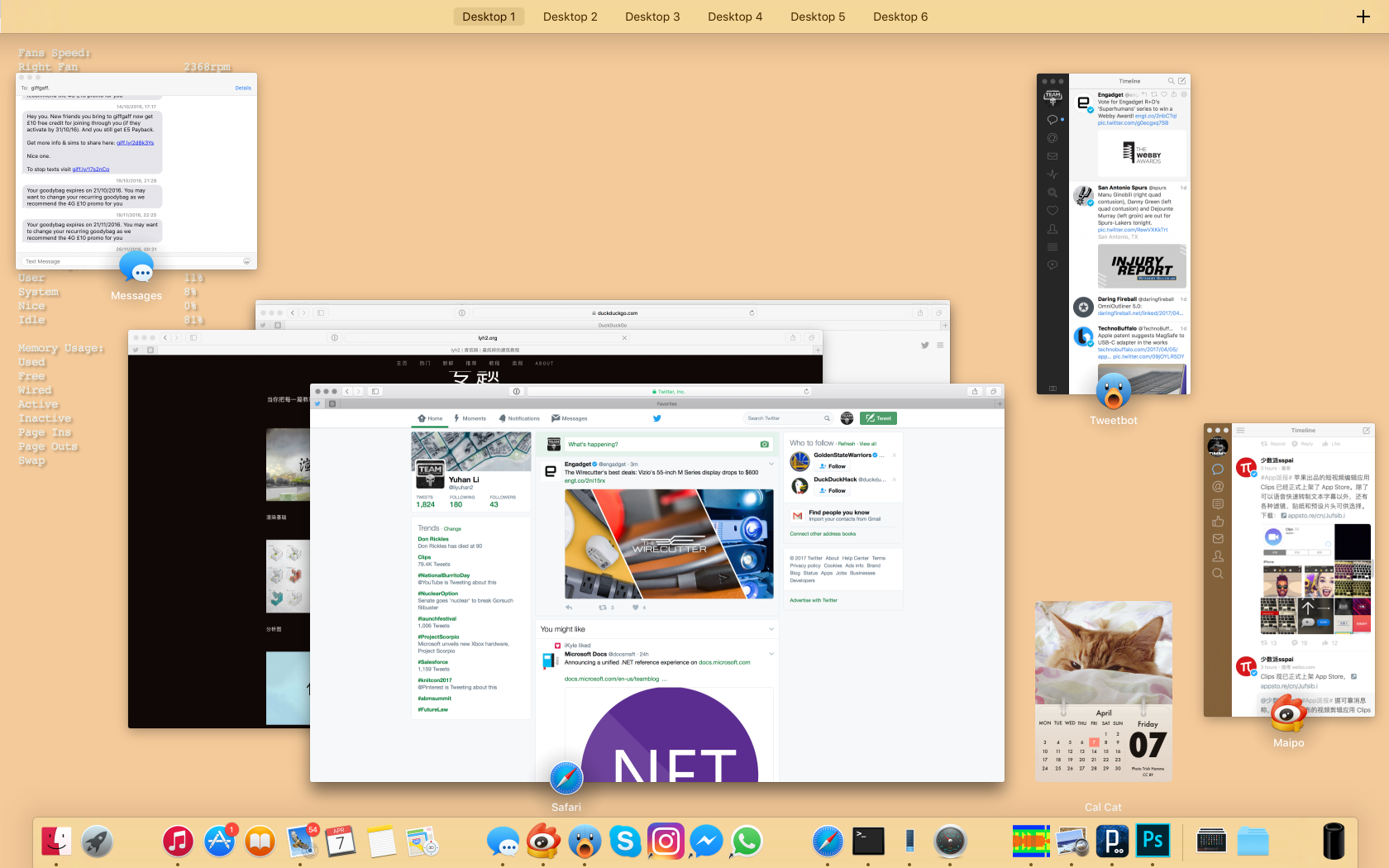Viewport: 1389px width, 868px height.
Task: Click 'Change' link next to Trends
Action: pyautogui.click(x=452, y=528)
